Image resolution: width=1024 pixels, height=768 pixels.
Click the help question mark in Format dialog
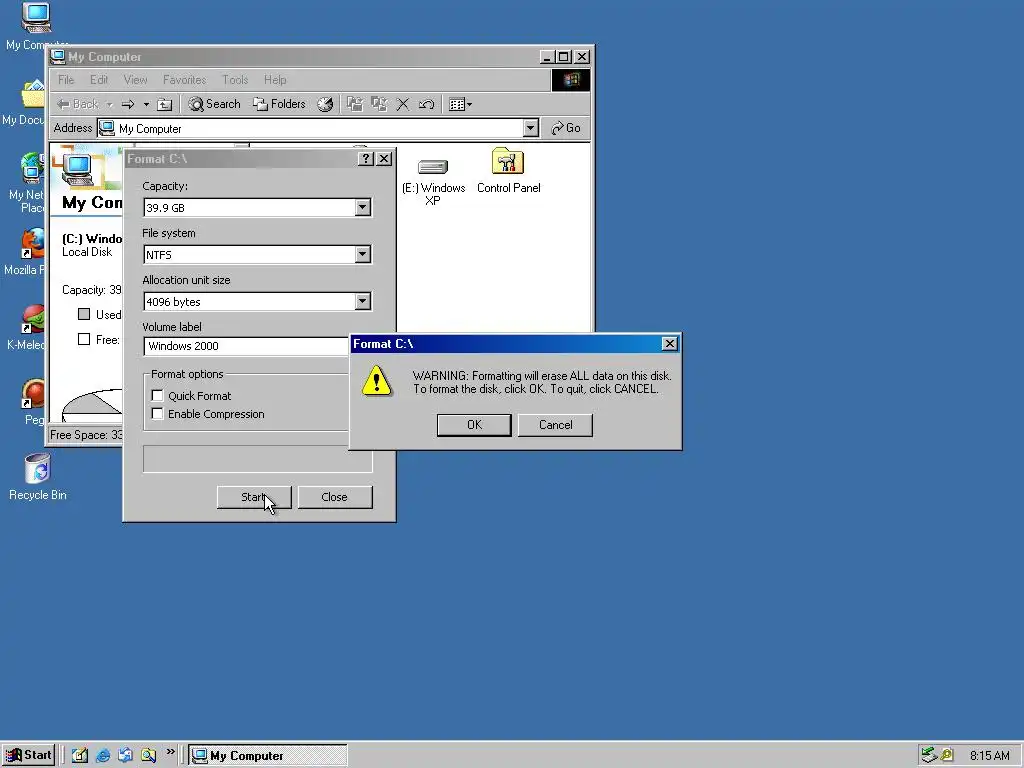pyautogui.click(x=366, y=159)
